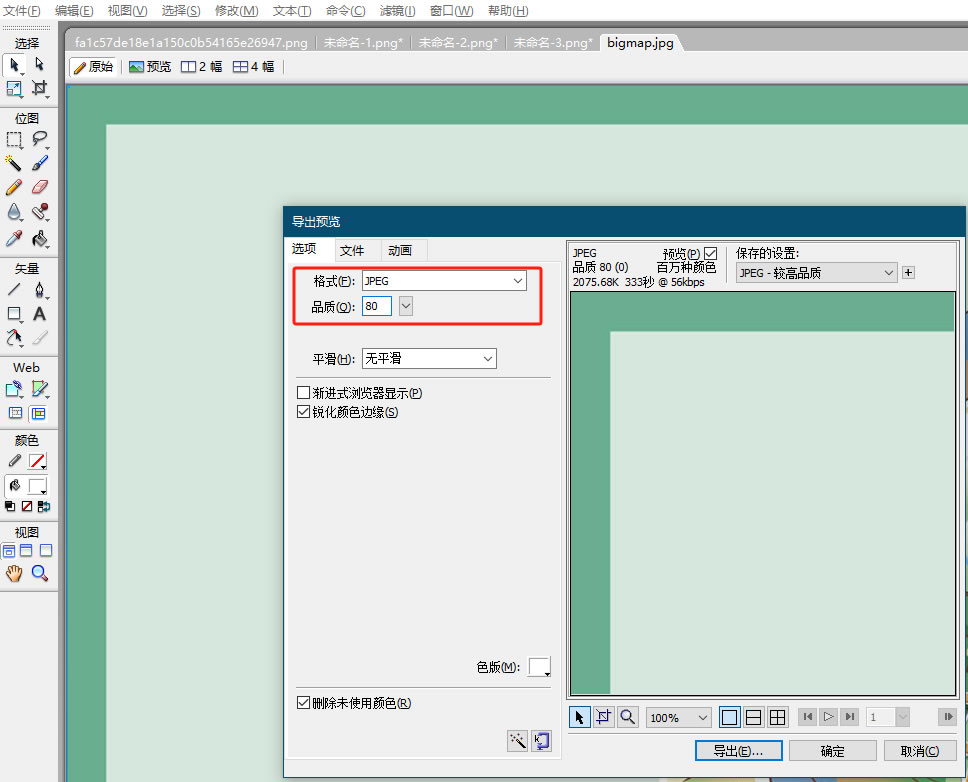Open the 色版 matte color swatch
The image size is (968, 782).
pyautogui.click(x=539, y=667)
